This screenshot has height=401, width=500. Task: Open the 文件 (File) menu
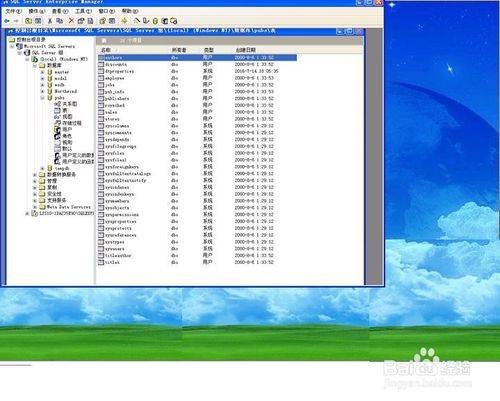(x=13, y=11)
